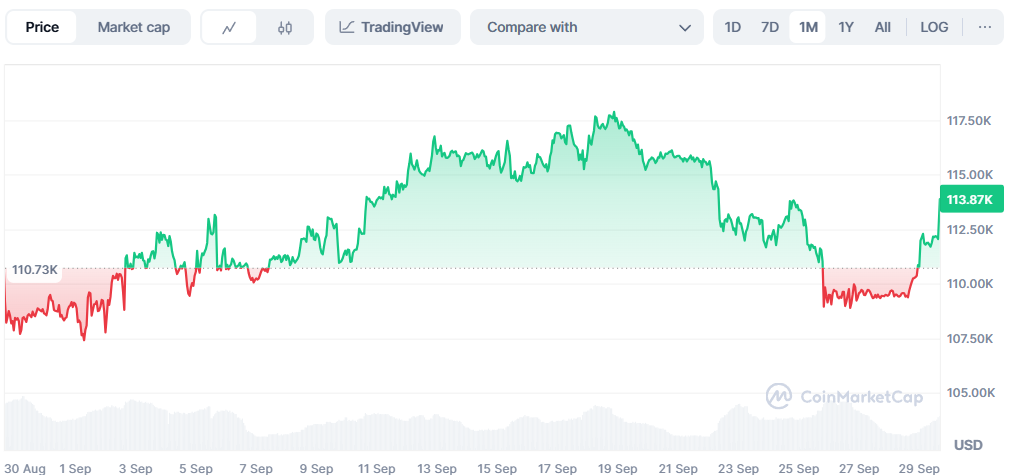Toggle LOG scale on chart
Viewport: 1013px width, 475px height.
pyautogui.click(x=934, y=28)
